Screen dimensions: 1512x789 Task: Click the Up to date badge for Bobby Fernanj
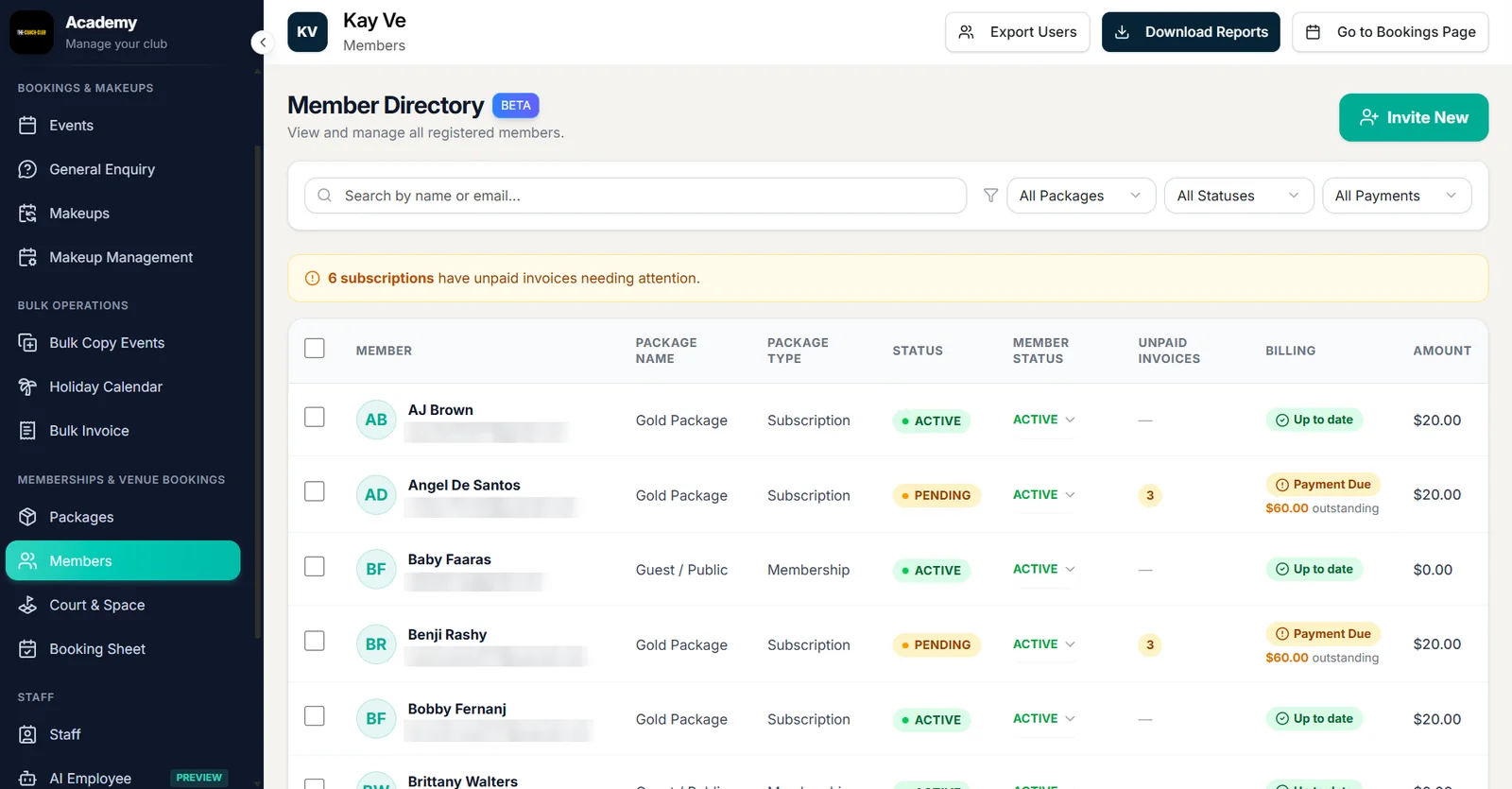tap(1314, 719)
